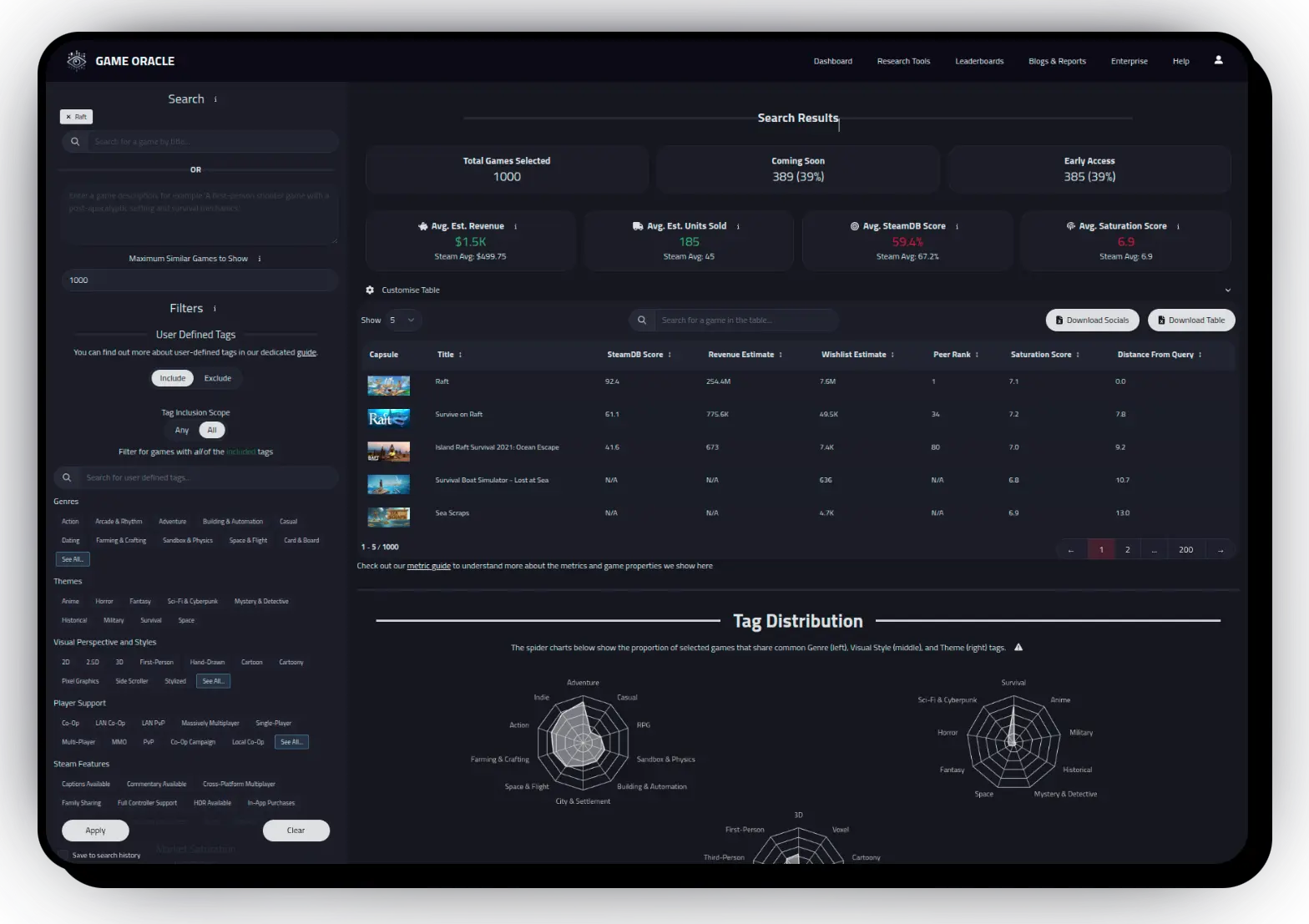Click the Avg. Est. Units Sold info icon
The height and width of the screenshot is (924, 1309).
pos(738,226)
